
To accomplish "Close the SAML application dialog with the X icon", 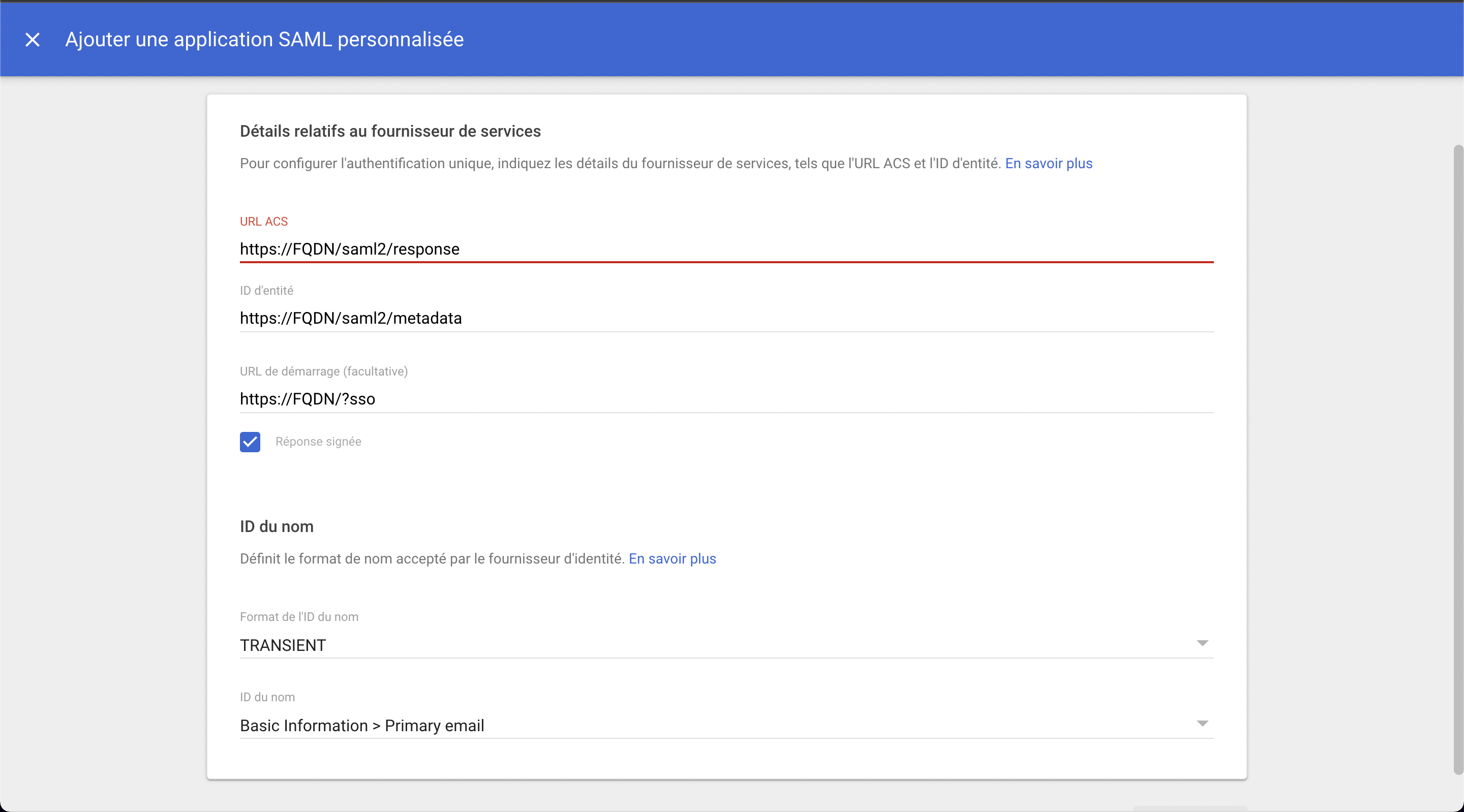I will 33,39.
